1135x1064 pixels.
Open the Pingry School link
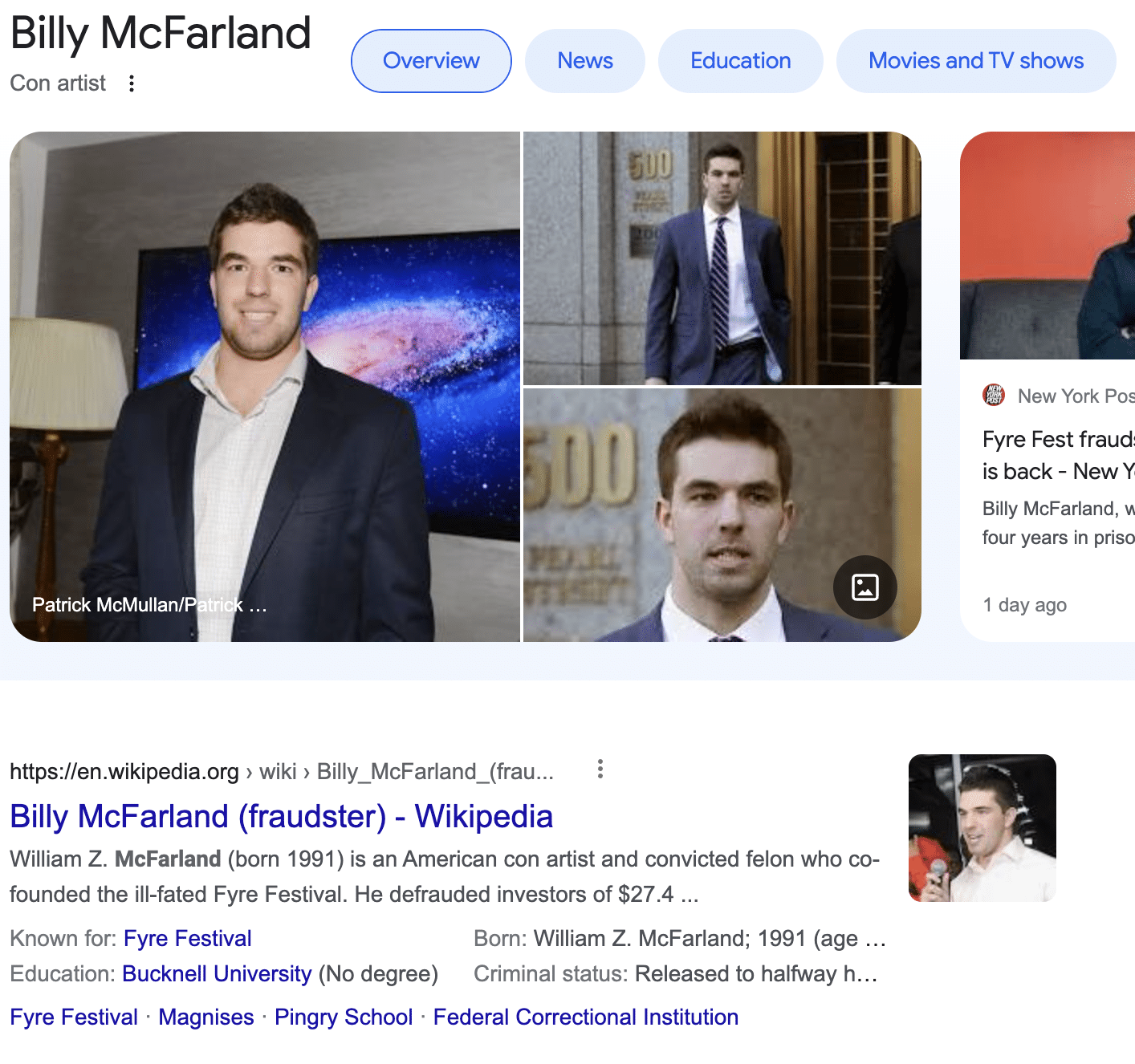point(344,1017)
